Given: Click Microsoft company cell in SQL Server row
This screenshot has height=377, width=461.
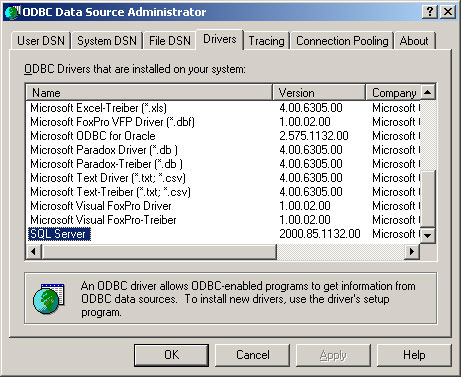Looking at the screenshot, I should point(396,234).
